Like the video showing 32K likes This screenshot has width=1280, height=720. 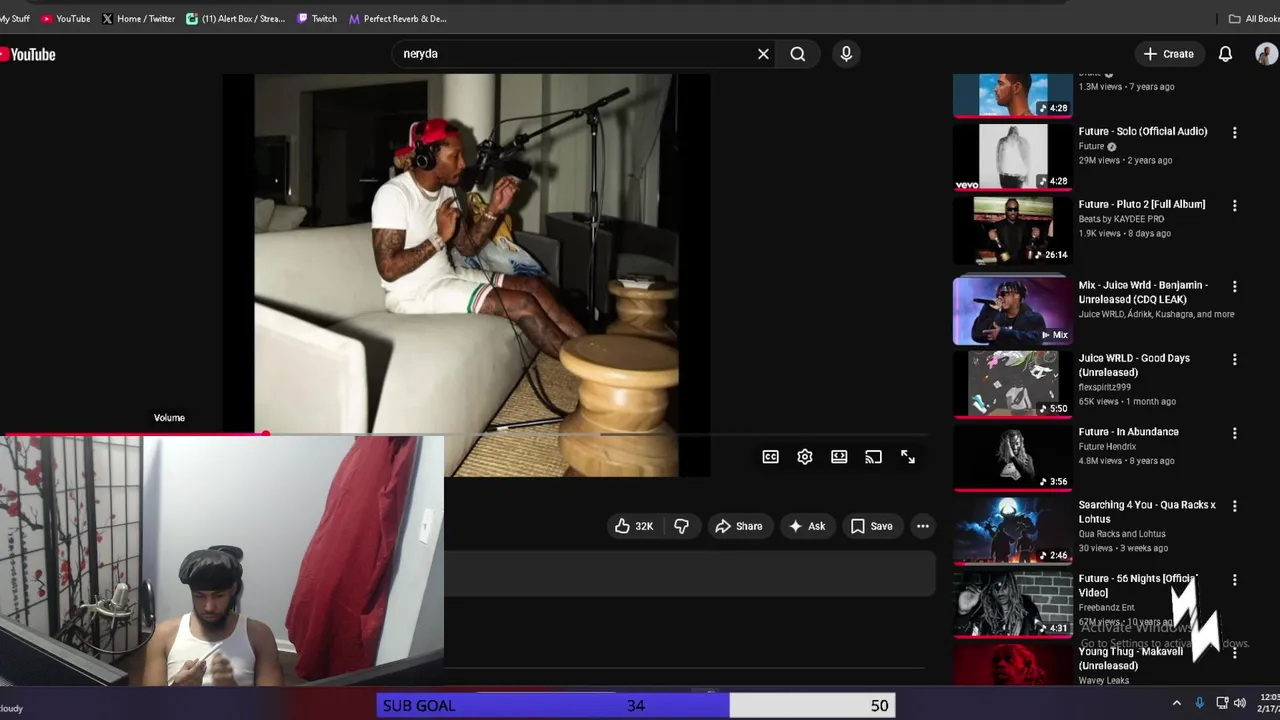pyautogui.click(x=634, y=526)
